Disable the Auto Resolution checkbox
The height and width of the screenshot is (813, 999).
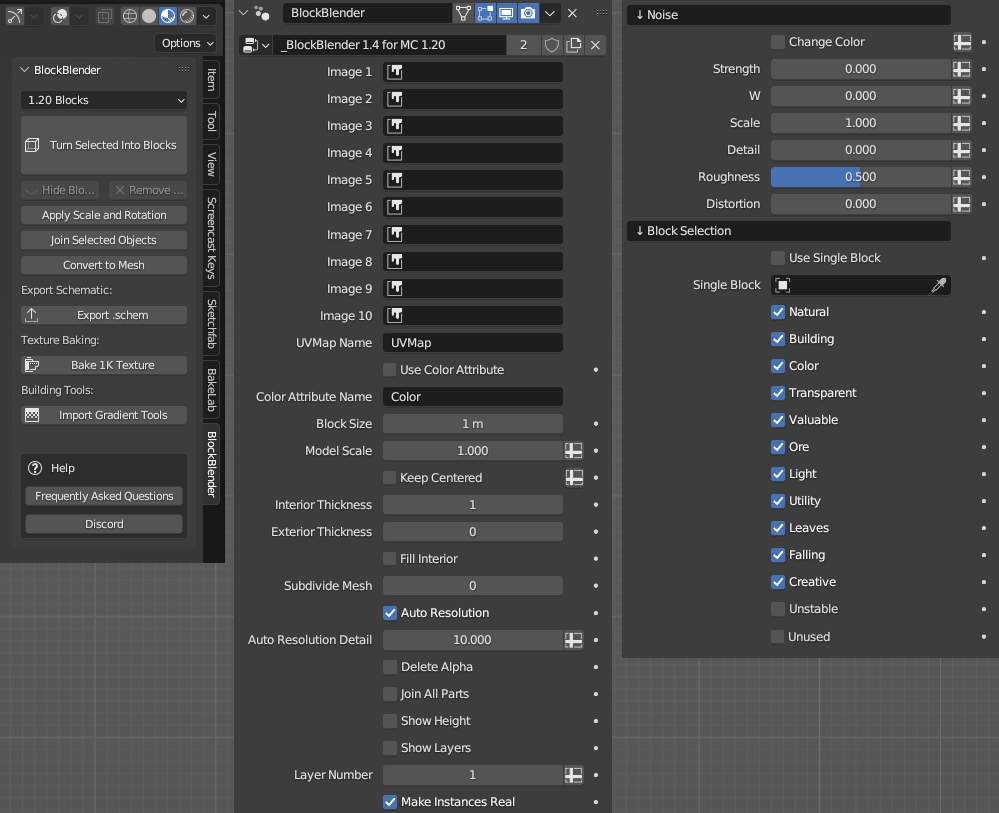coord(389,612)
